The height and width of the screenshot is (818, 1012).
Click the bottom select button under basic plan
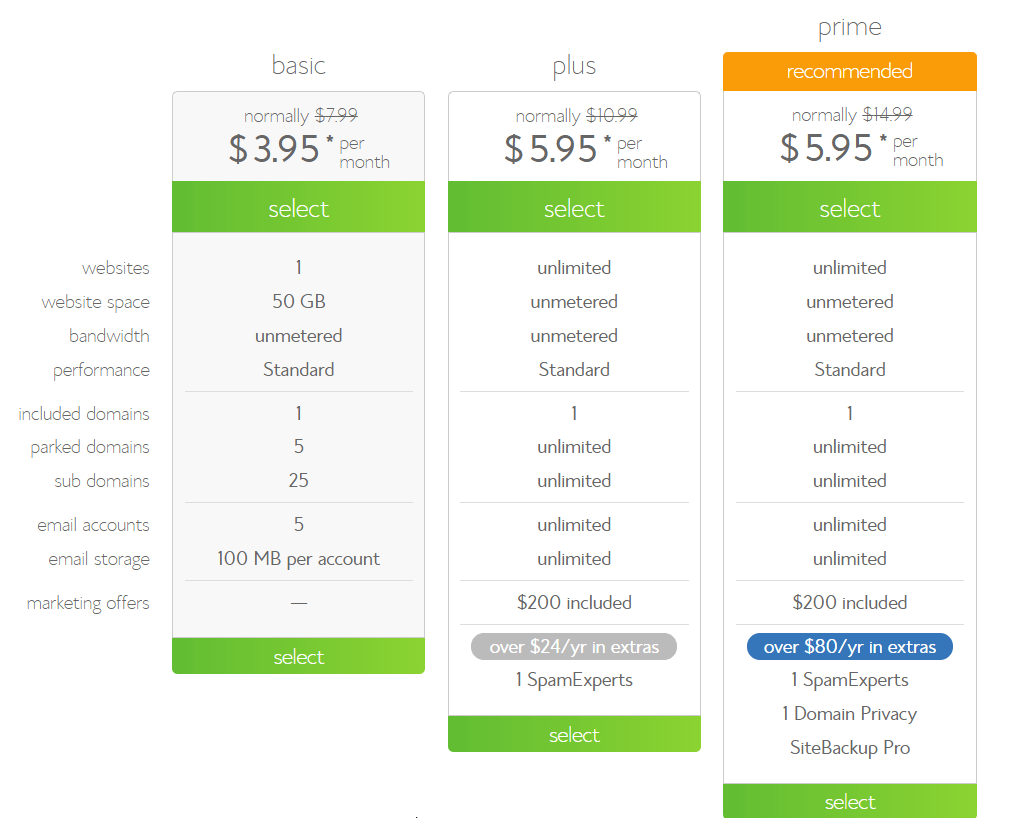[x=298, y=656]
